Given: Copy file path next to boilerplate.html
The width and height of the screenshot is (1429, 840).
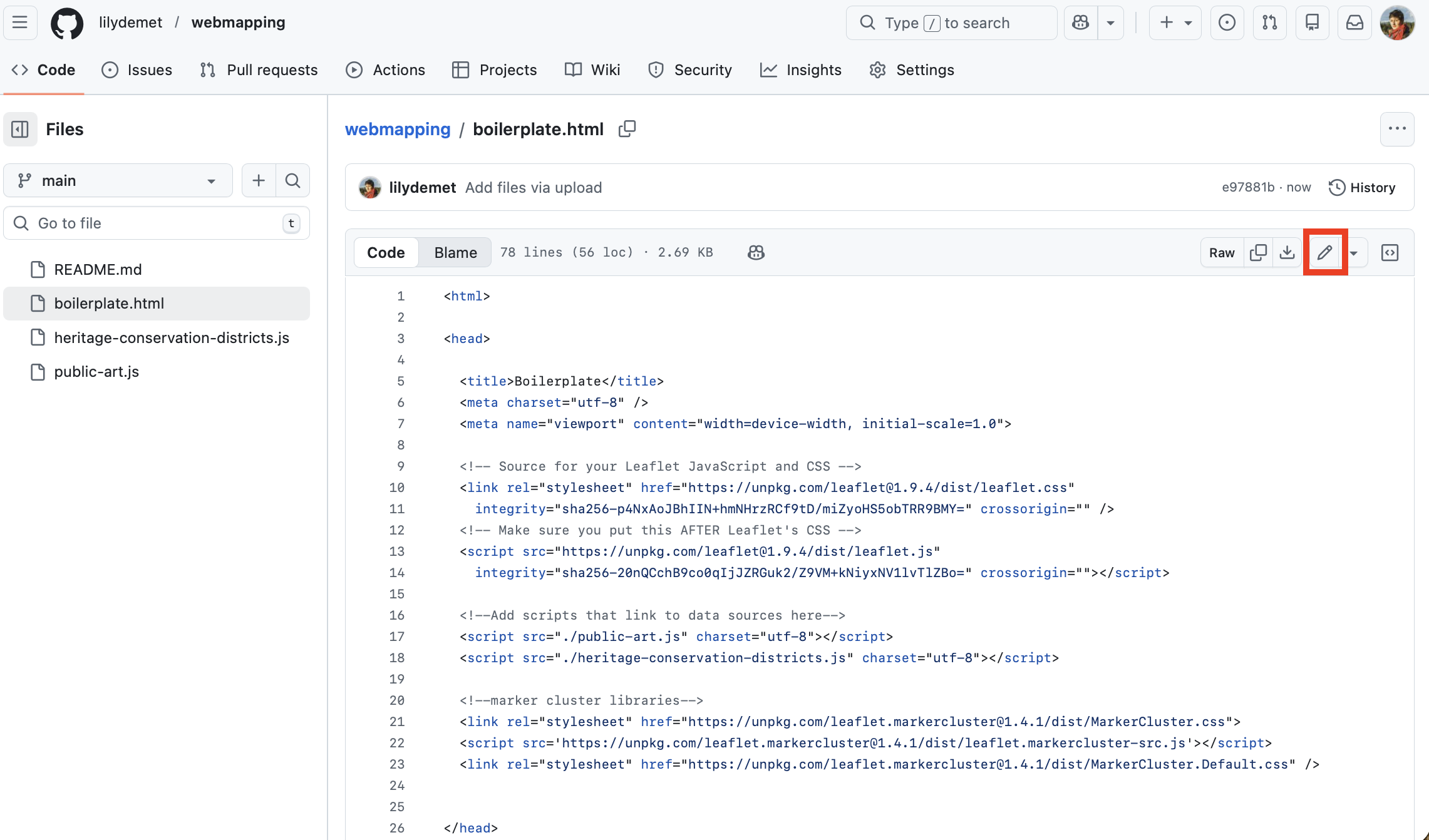Looking at the screenshot, I should 627,129.
